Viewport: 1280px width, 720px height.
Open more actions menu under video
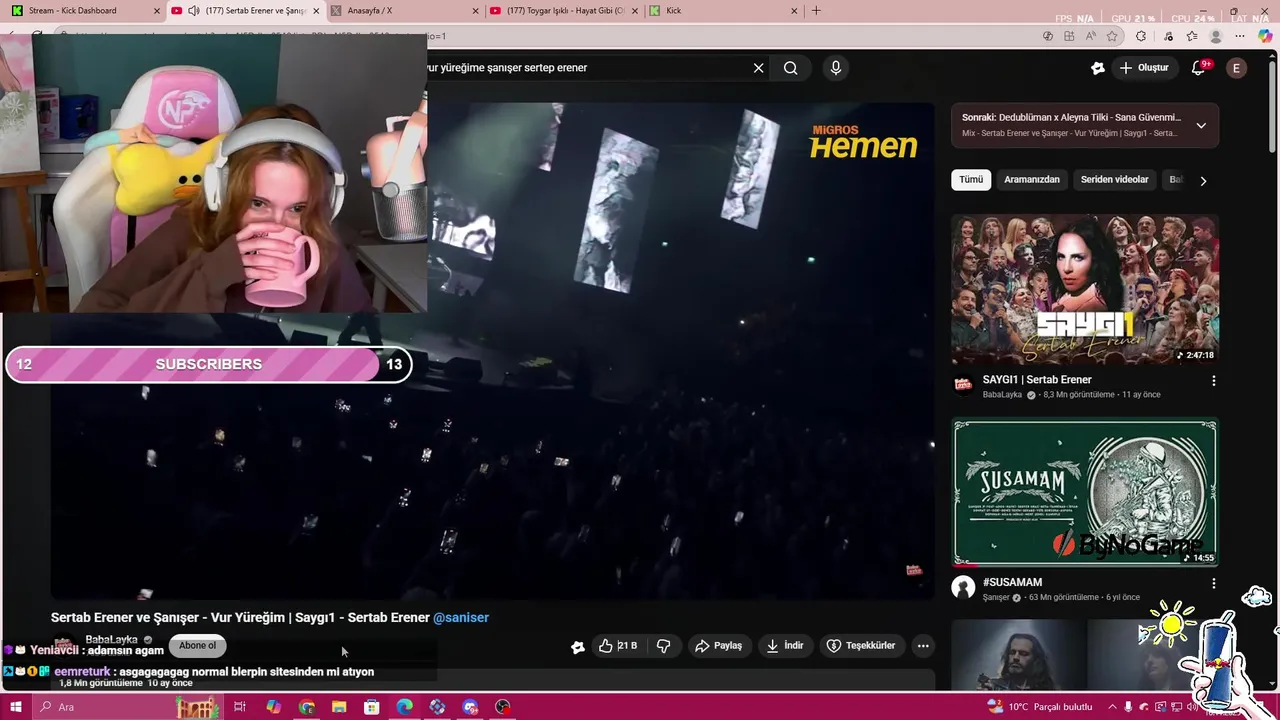click(x=923, y=646)
